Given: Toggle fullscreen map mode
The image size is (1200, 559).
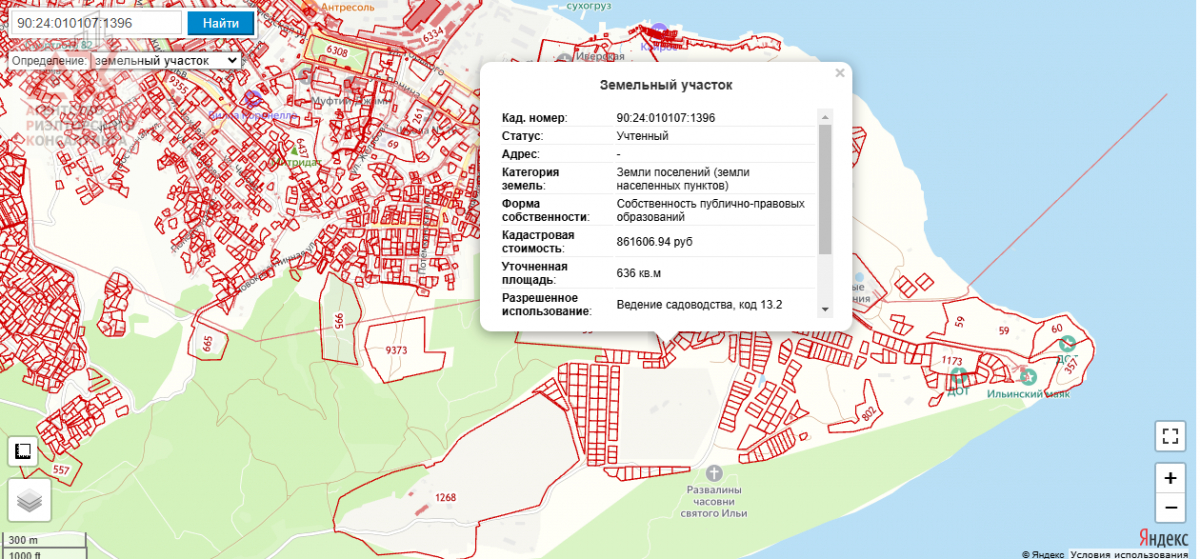Looking at the screenshot, I should pyautogui.click(x=1169, y=436).
